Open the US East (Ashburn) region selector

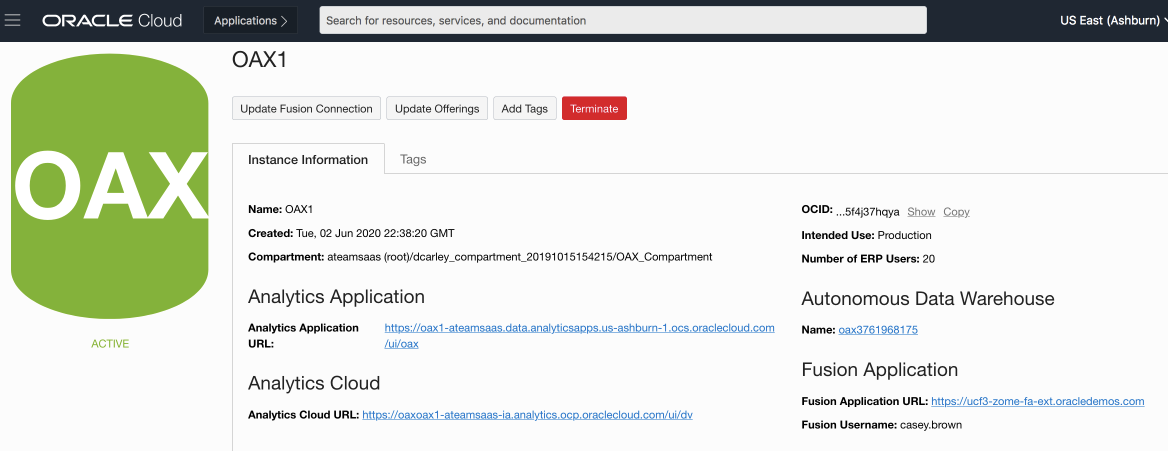tap(1112, 20)
